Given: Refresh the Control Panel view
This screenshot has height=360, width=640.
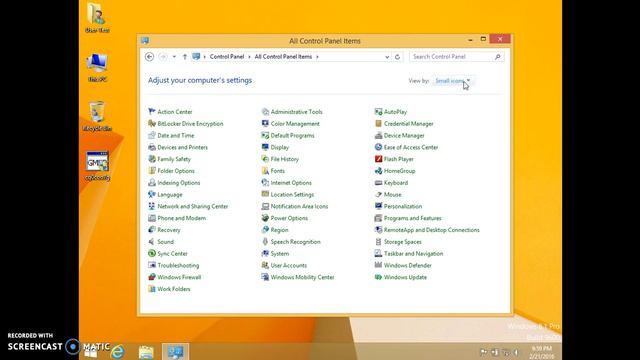Looking at the screenshot, I should tap(397, 57).
